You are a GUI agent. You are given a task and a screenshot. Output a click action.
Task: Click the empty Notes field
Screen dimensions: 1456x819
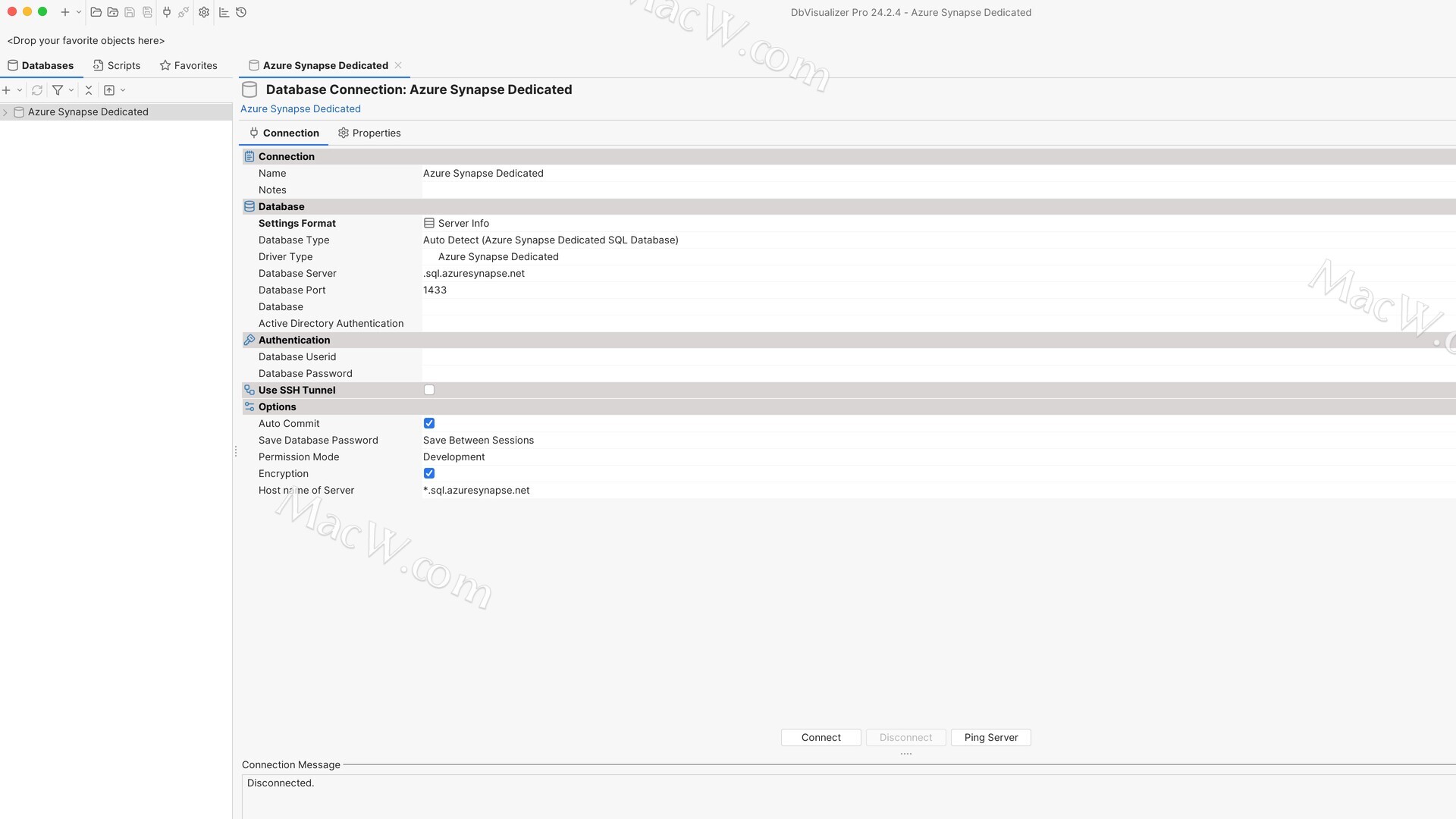[939, 190]
